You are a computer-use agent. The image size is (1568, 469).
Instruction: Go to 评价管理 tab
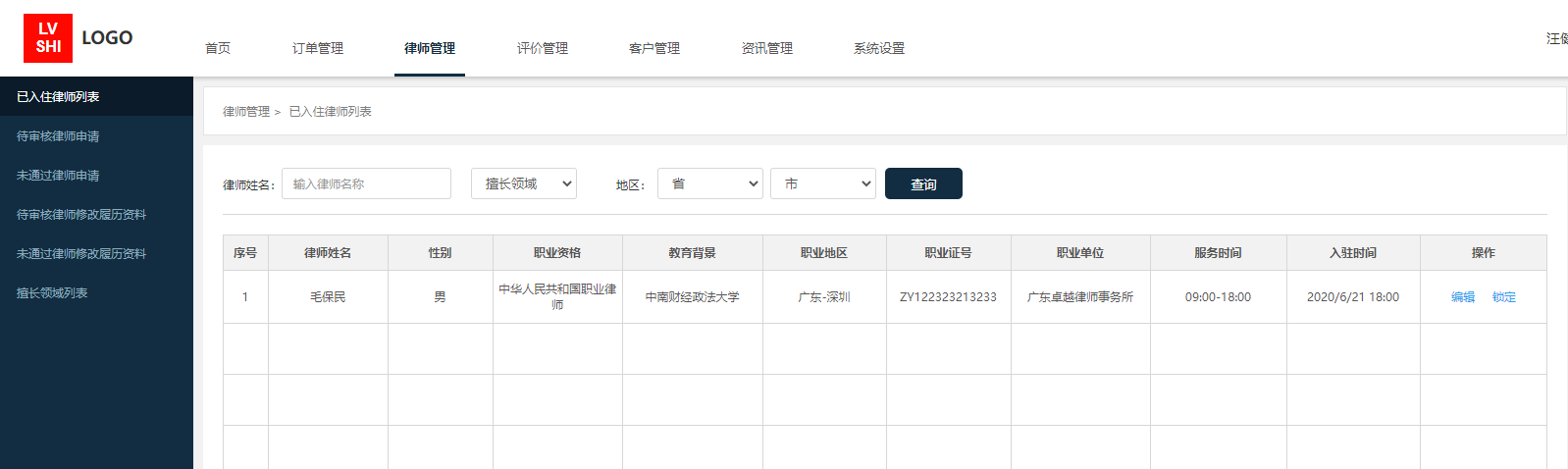[543, 48]
